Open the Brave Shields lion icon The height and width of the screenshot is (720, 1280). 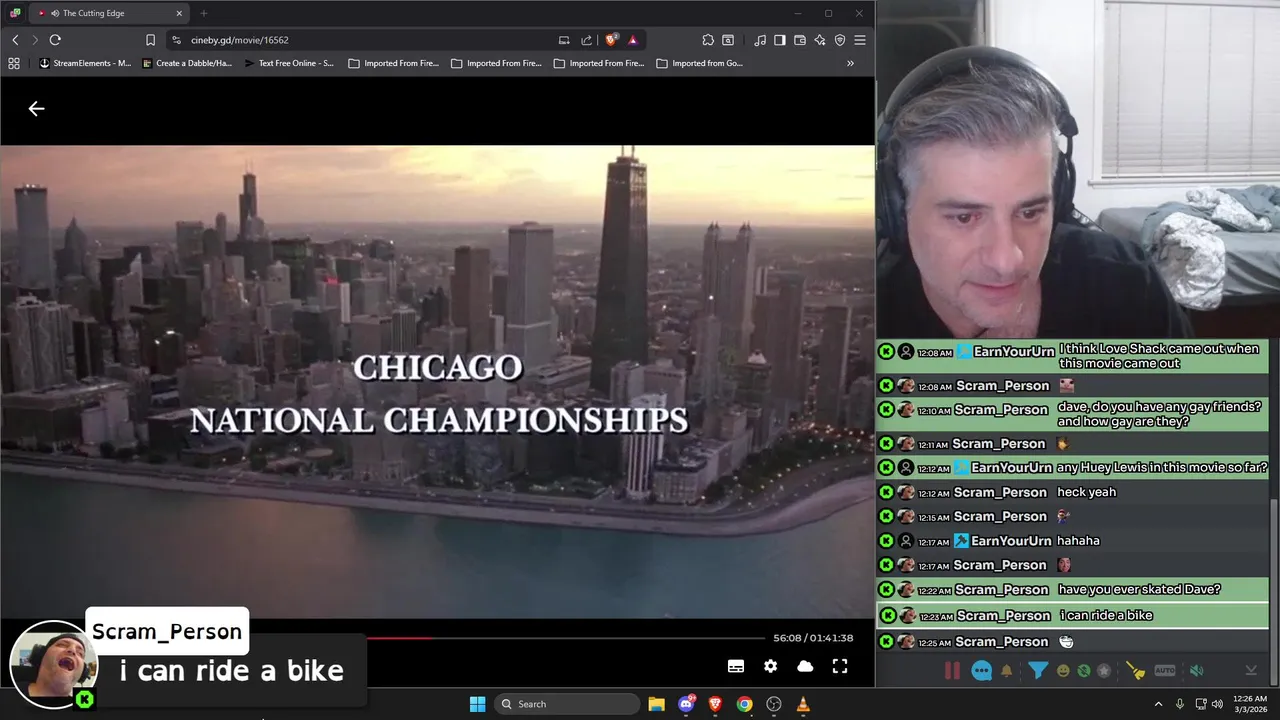[x=611, y=40]
